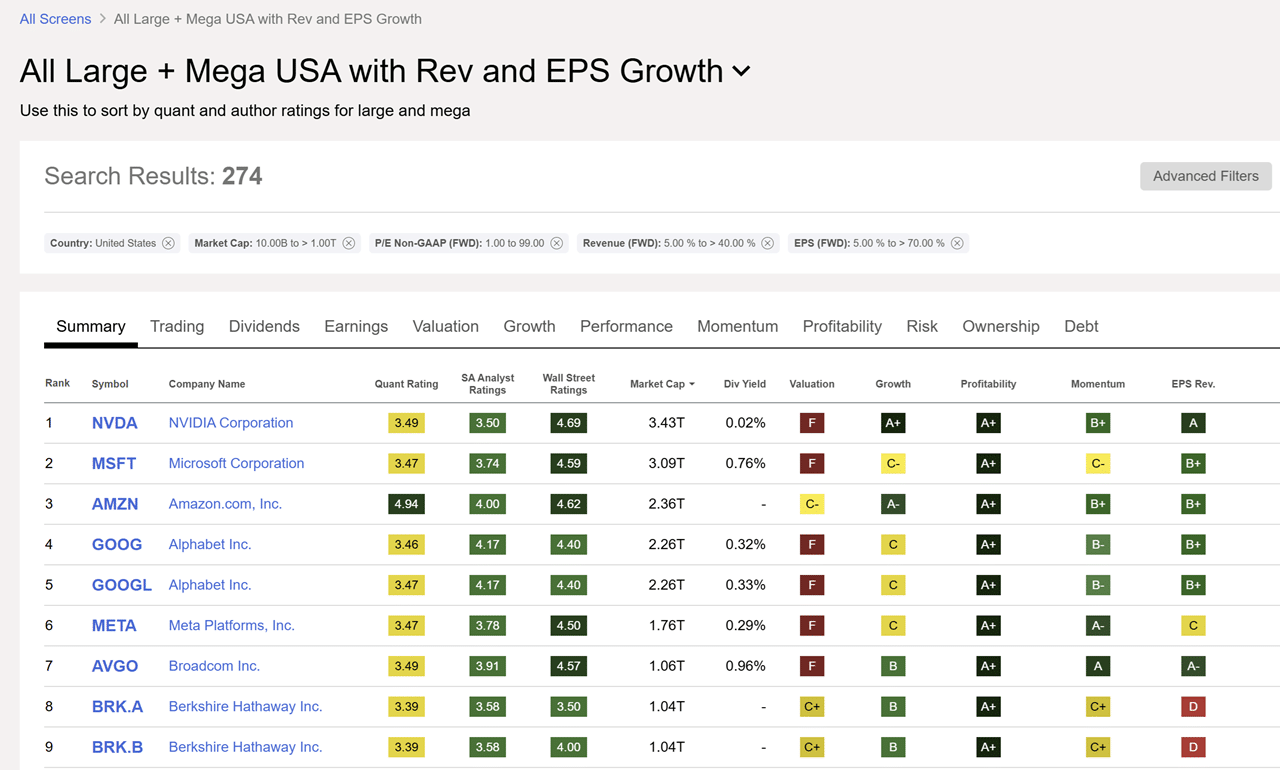
Task: Open Meta Platforms, Inc. company page
Action: tap(232, 625)
